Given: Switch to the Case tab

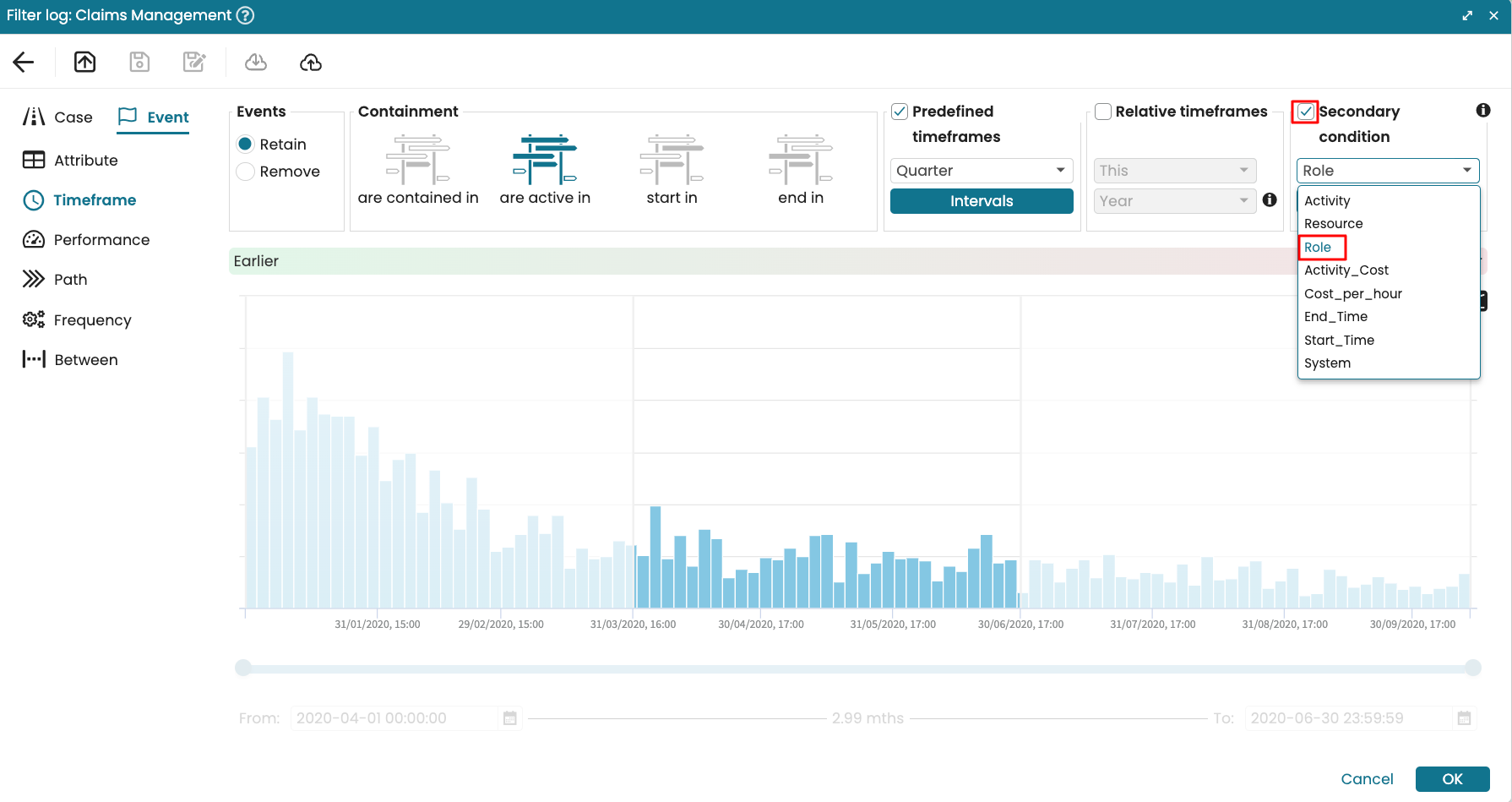Looking at the screenshot, I should [58, 117].
